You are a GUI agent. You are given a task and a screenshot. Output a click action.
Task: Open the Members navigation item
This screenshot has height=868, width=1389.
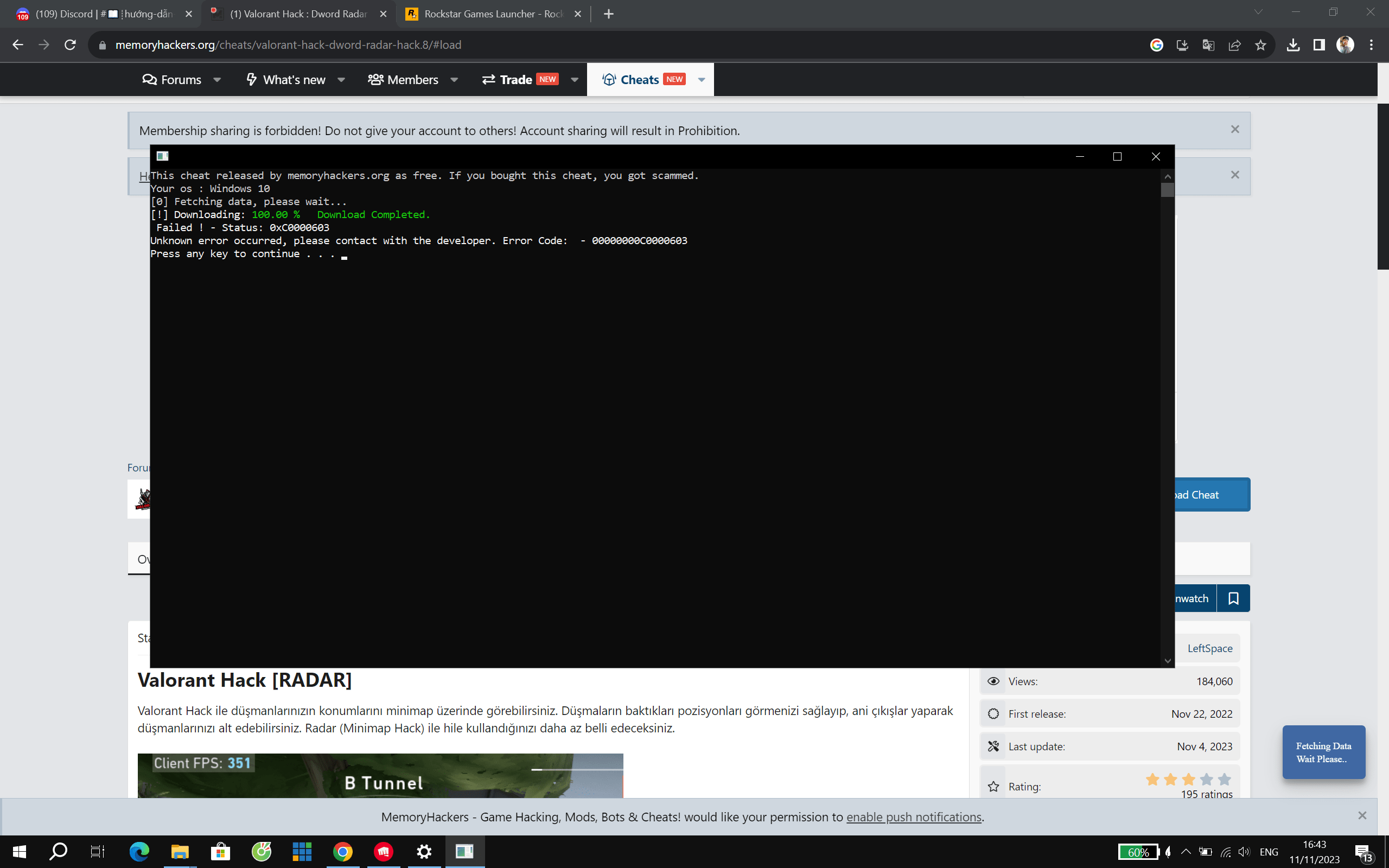click(403, 80)
